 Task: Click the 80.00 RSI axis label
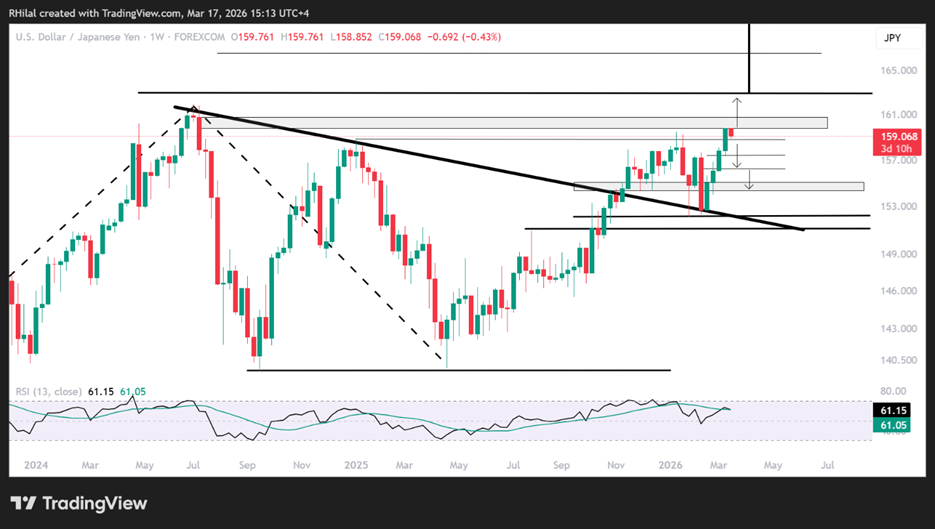pos(893,392)
